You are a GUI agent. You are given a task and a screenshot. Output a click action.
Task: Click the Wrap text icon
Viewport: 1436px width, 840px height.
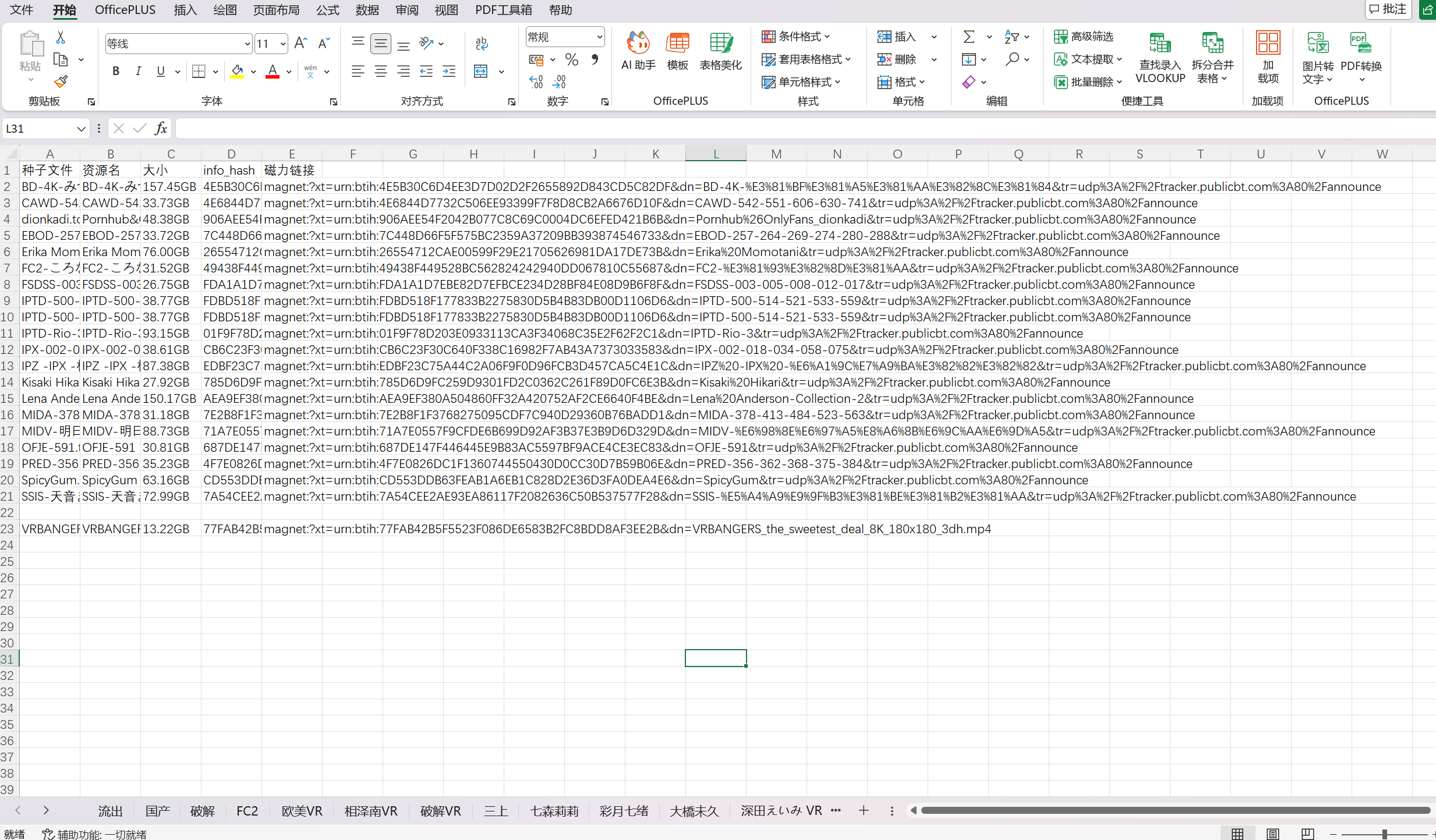pyautogui.click(x=481, y=44)
